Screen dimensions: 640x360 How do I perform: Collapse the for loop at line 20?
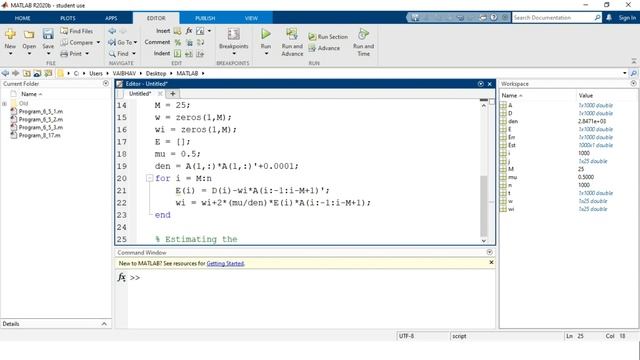point(149,178)
